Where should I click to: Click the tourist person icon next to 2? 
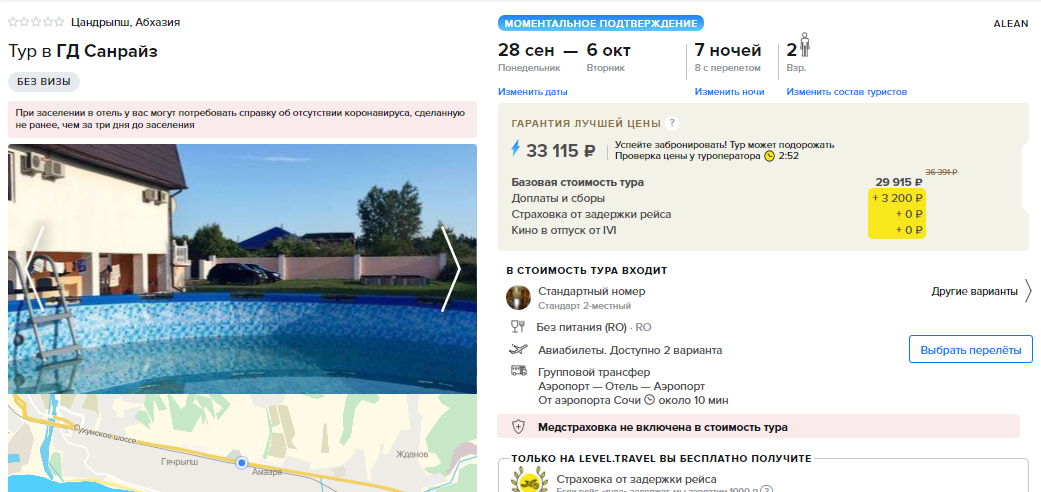tap(805, 44)
